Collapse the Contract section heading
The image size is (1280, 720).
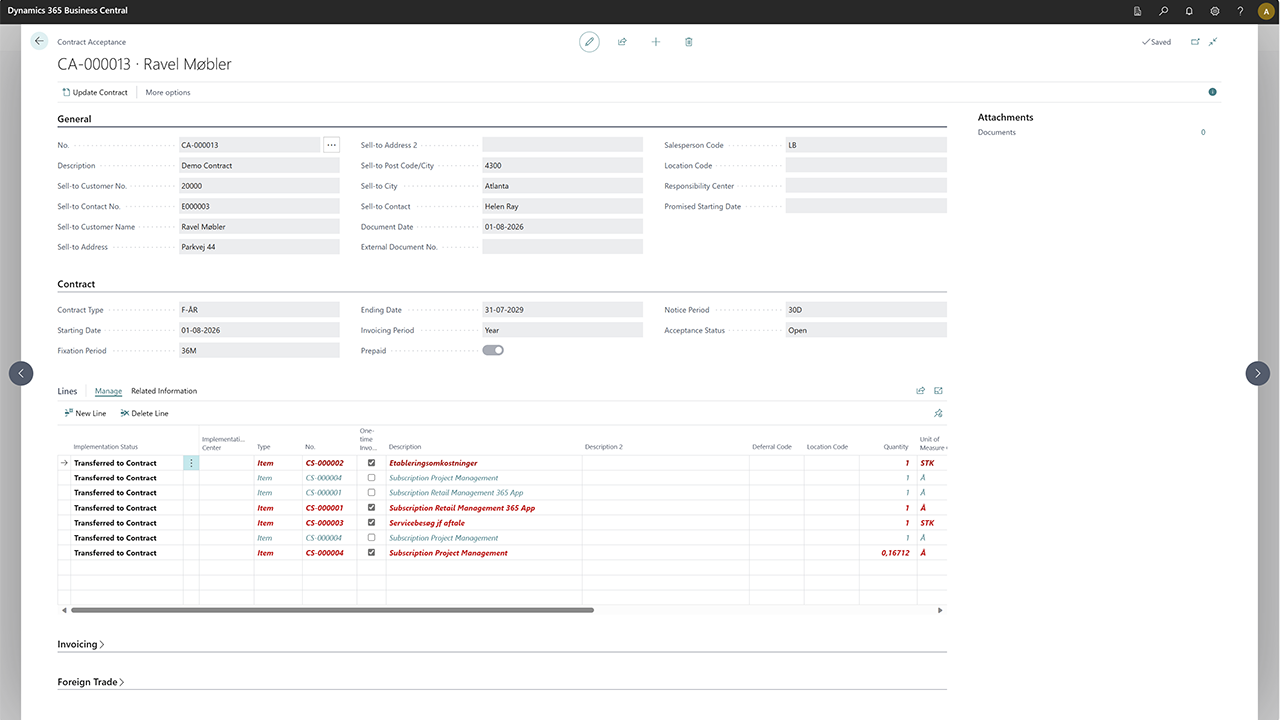(76, 284)
